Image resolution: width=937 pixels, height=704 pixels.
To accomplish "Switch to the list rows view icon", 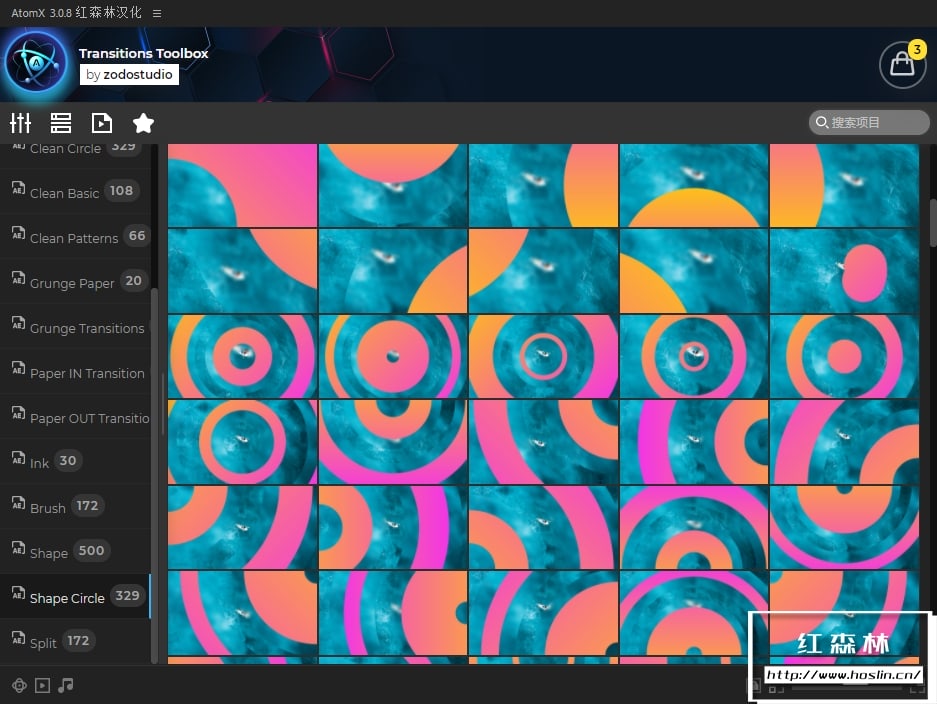I will coord(61,123).
